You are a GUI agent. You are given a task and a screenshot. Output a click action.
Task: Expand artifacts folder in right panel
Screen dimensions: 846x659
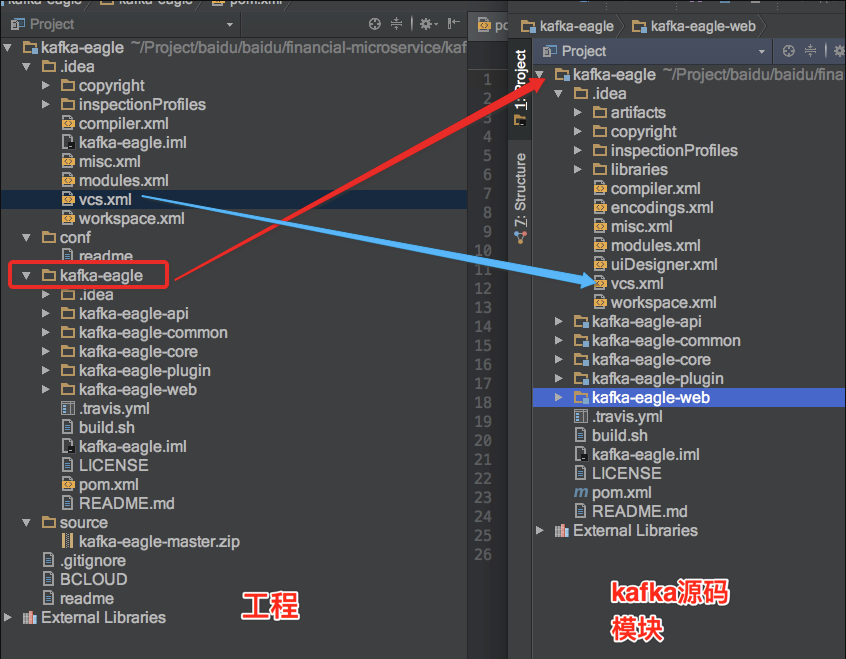pos(578,113)
